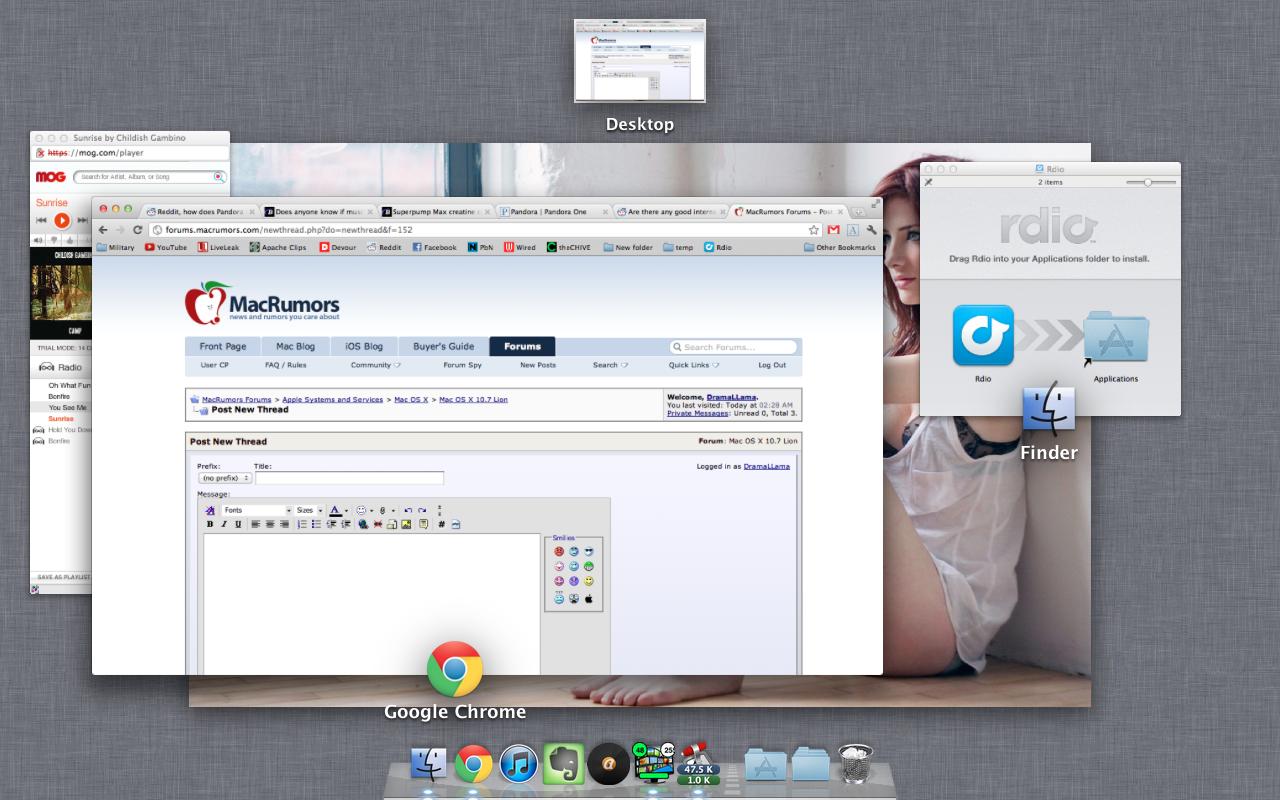1280x800 pixels.
Task: Click the Desktop space thumbnail
Action: 640,60
